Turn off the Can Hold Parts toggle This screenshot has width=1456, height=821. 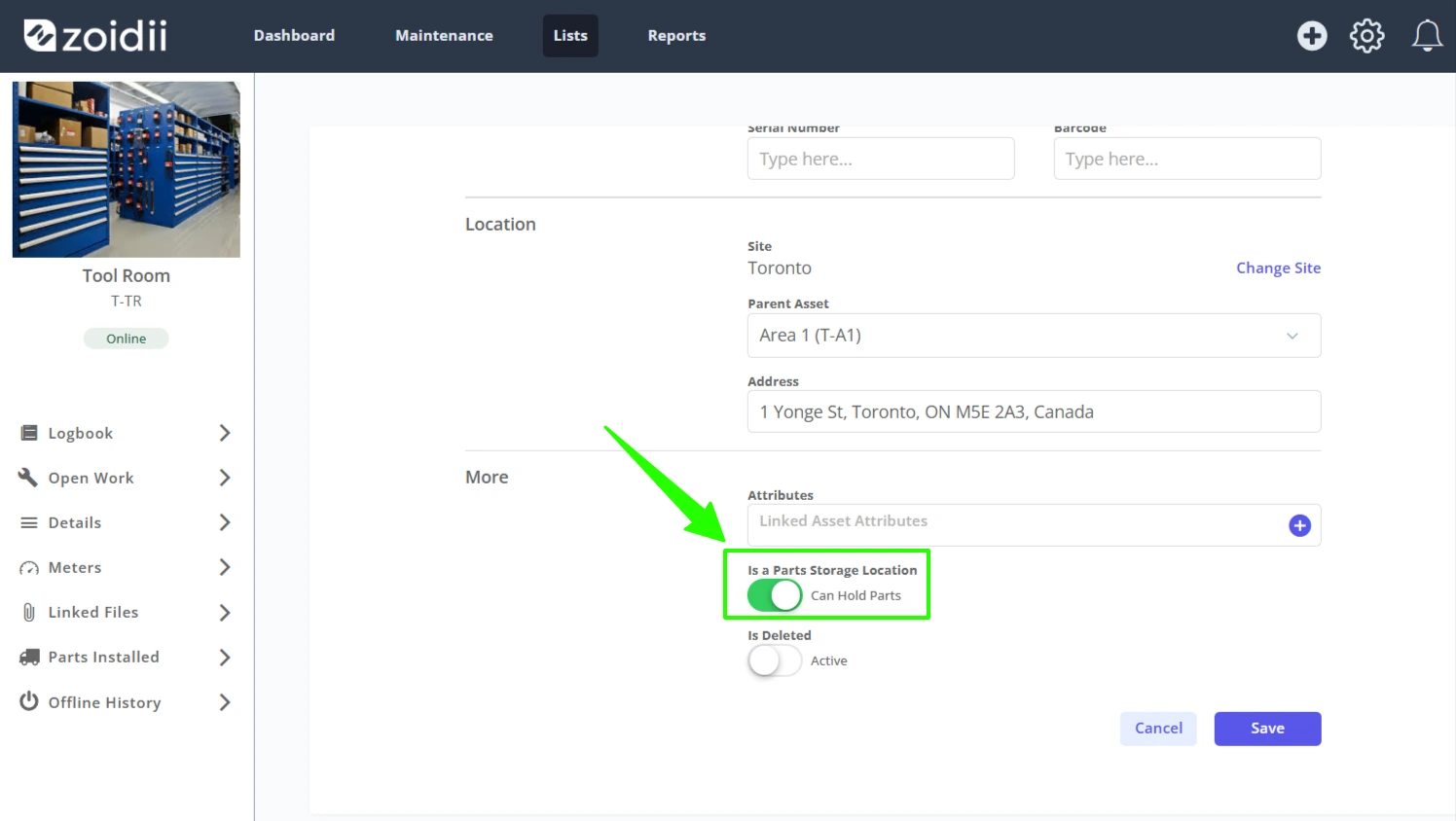tap(775, 595)
